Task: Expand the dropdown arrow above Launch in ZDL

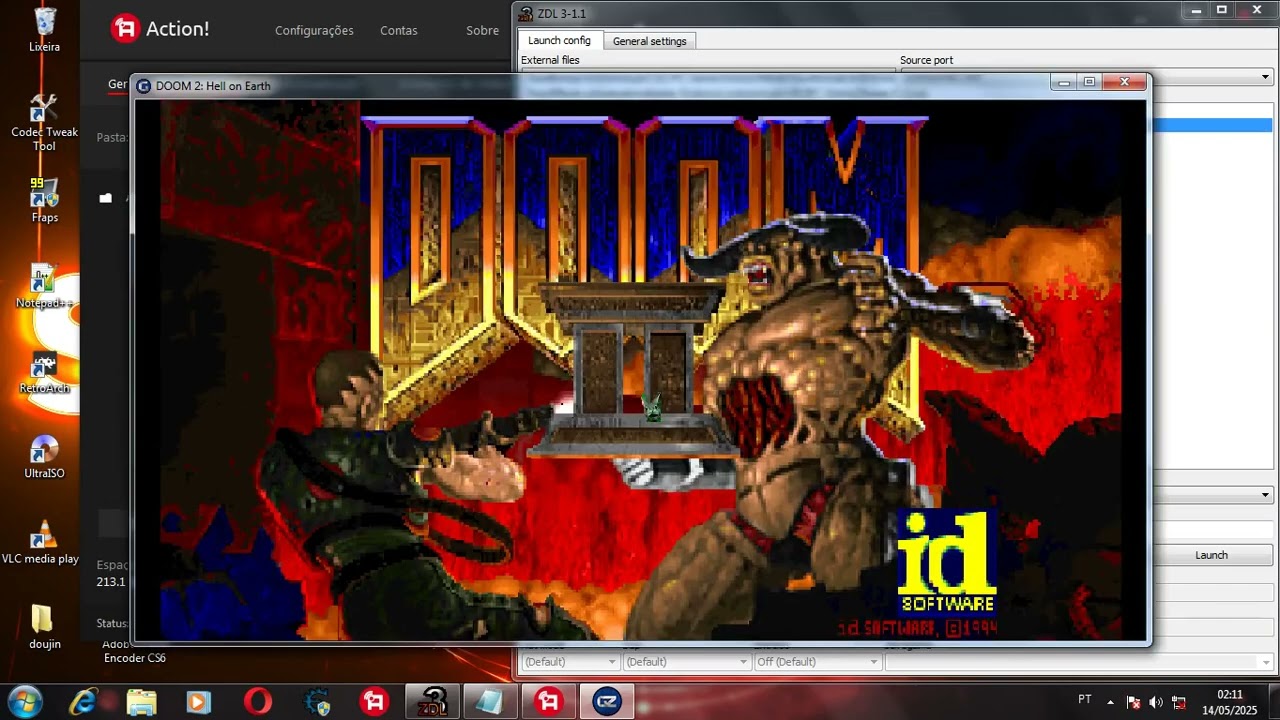Action: pyautogui.click(x=1265, y=495)
